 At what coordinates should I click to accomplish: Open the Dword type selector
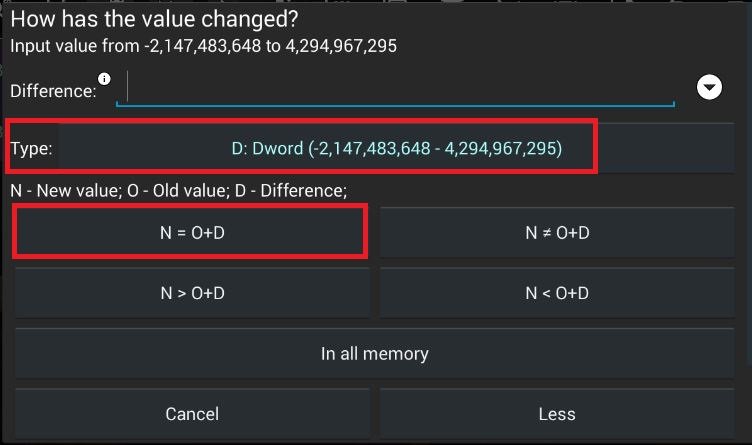click(396, 148)
